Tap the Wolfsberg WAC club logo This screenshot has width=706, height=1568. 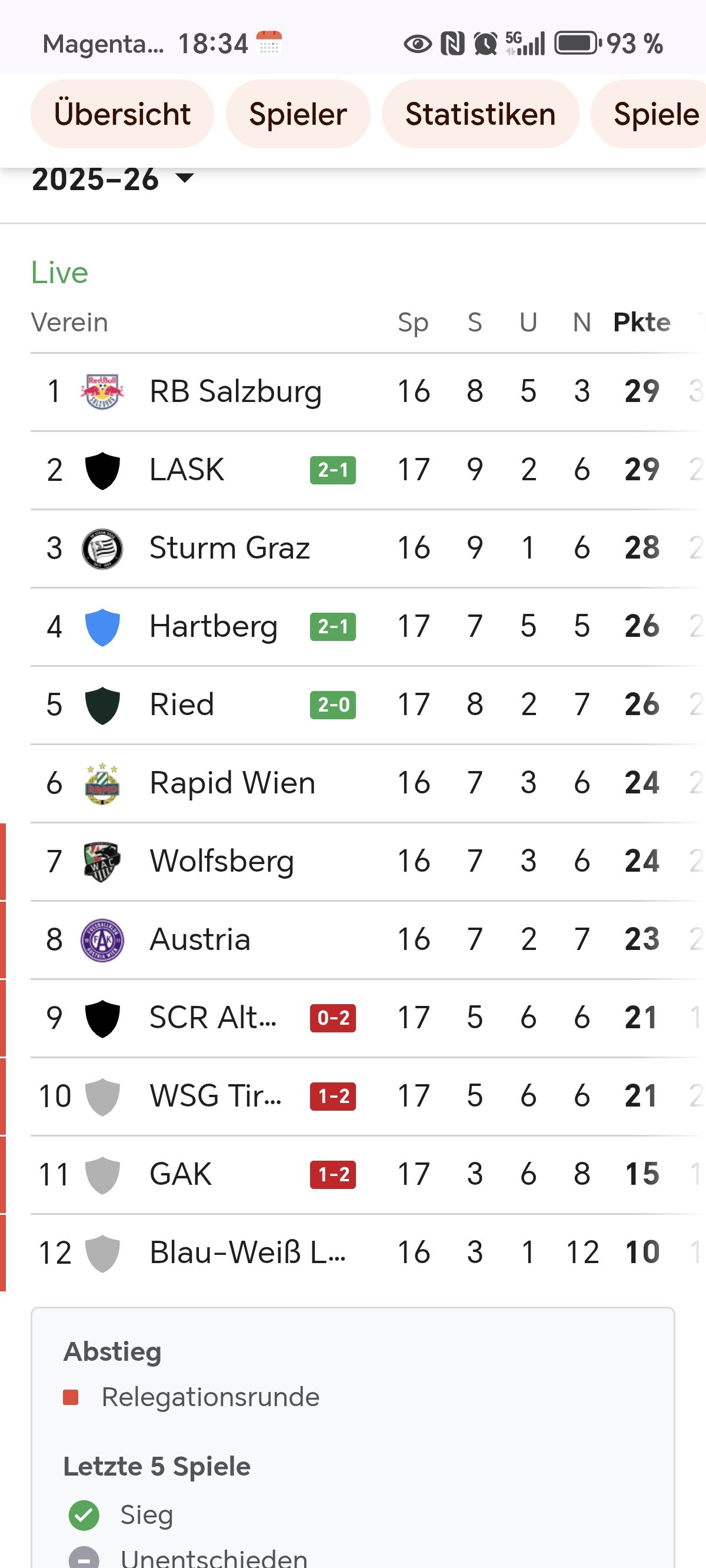click(102, 861)
